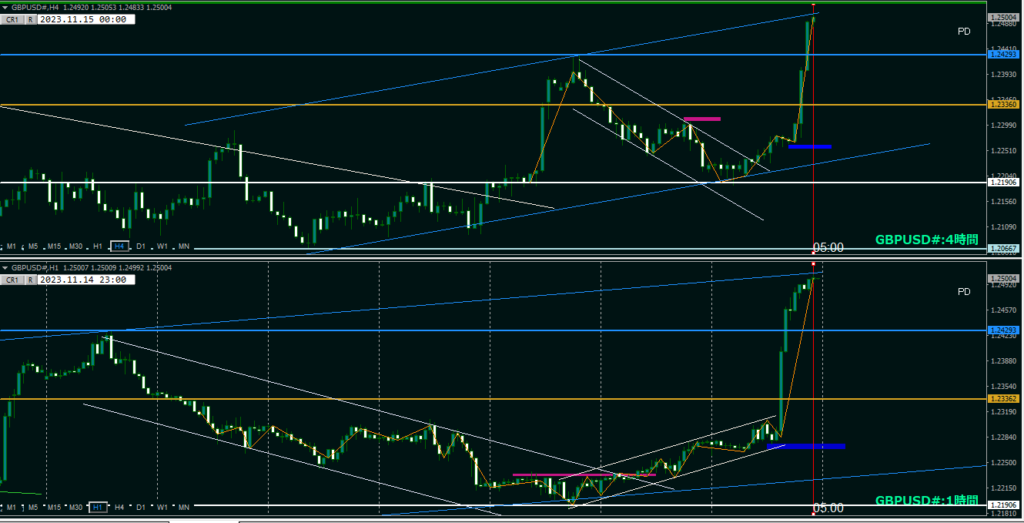Viewport: 1024px width, 523px height.
Task: Switch lower chart to D1 timeframe
Action: point(140,507)
